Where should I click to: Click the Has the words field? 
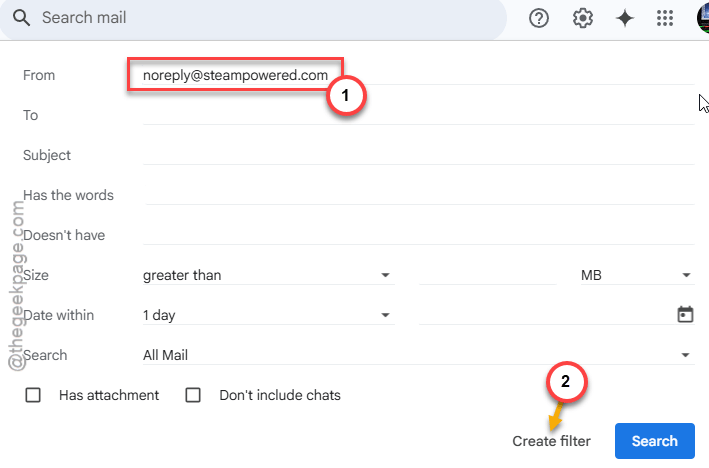click(x=418, y=195)
